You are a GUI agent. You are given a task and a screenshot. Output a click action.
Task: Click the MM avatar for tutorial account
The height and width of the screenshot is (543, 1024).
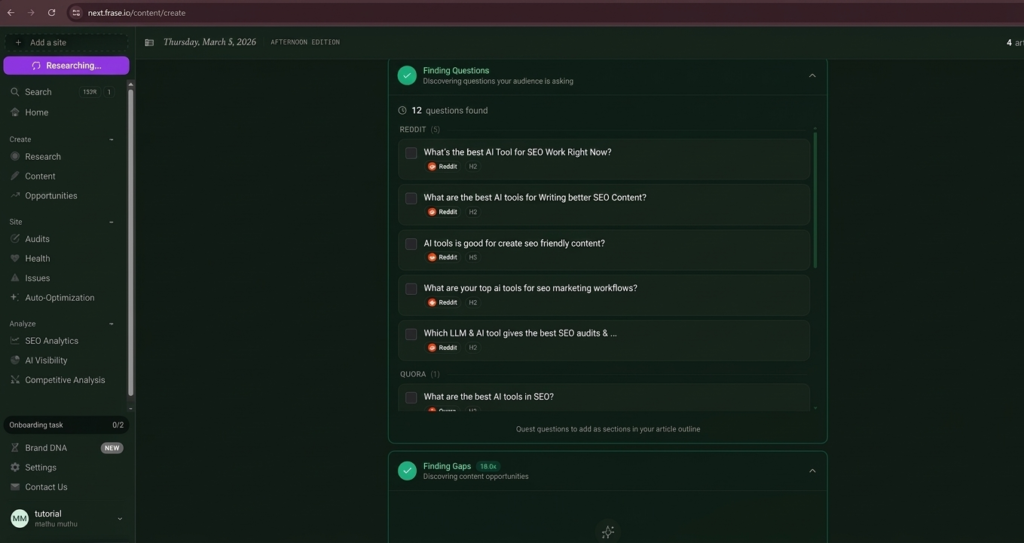(x=20, y=519)
